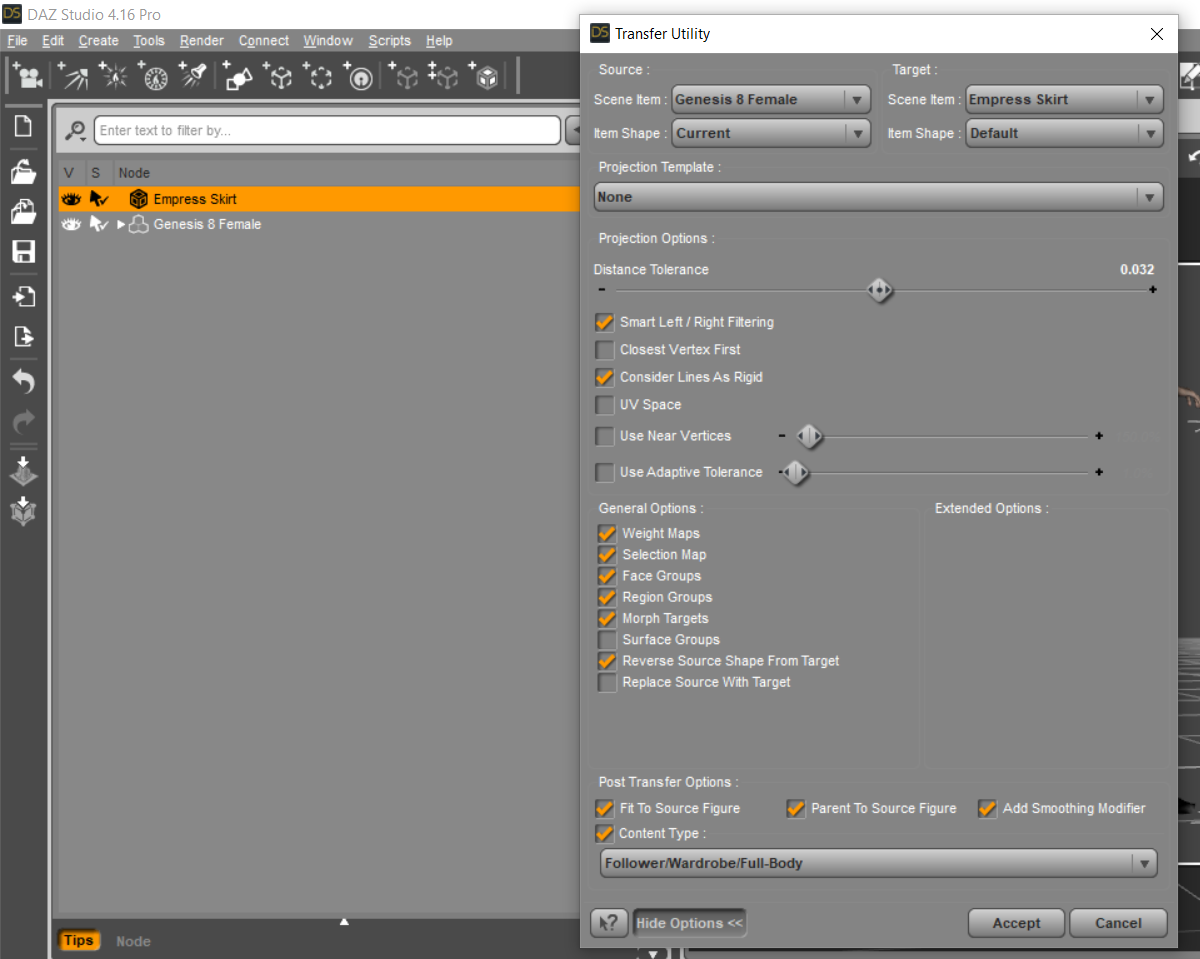1200x959 pixels.
Task: Enable Use Near Vertices
Action: tap(604, 436)
